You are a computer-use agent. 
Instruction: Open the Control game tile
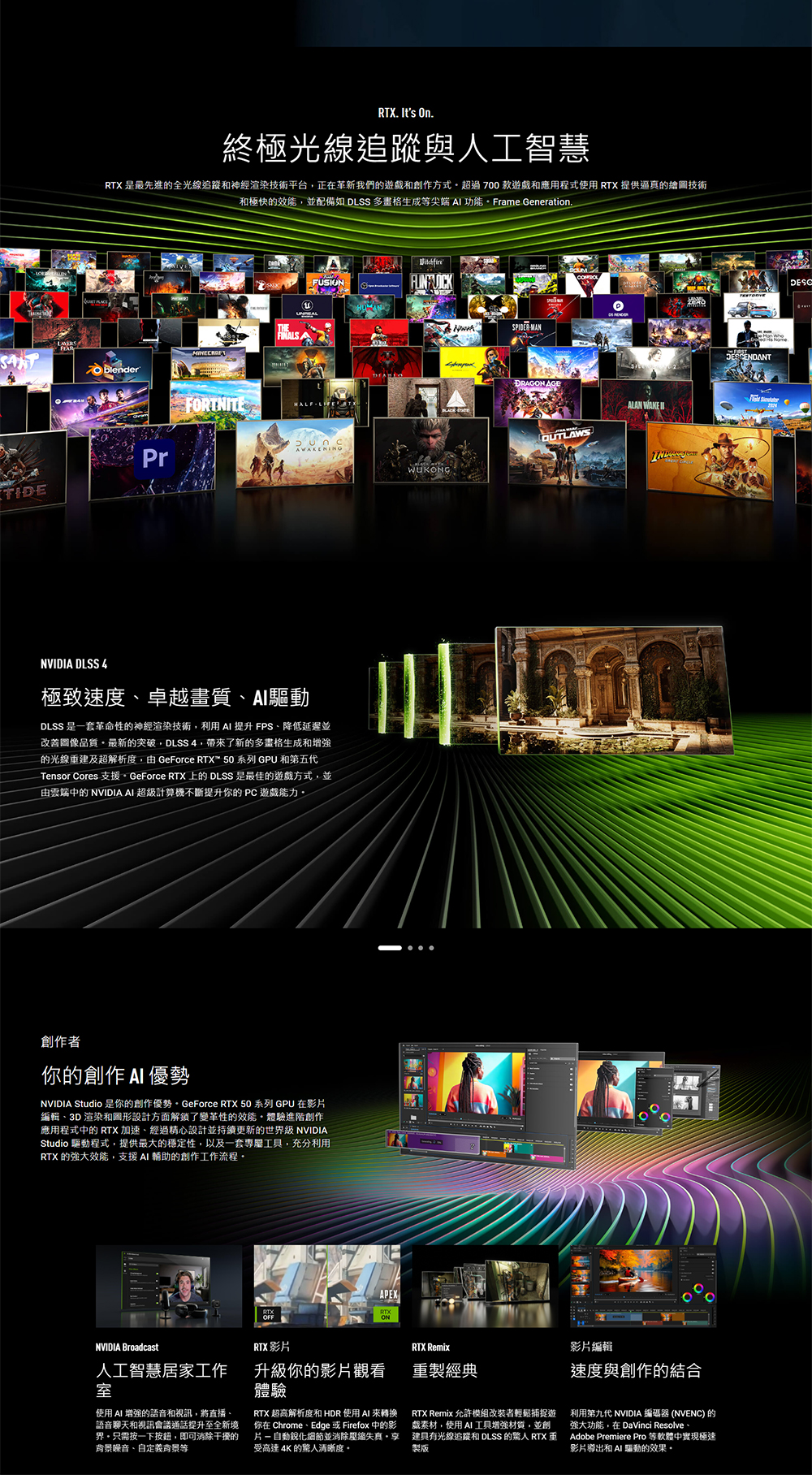click(588, 283)
